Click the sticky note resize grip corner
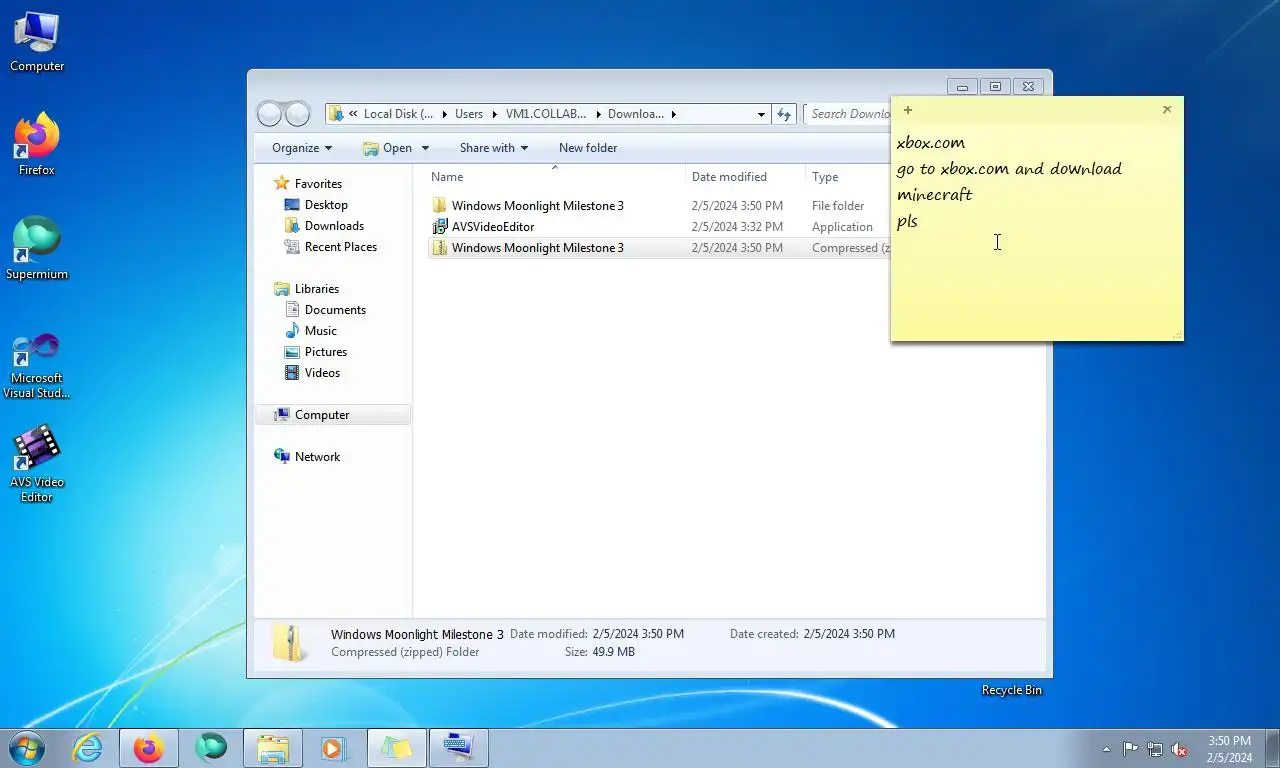This screenshot has width=1280, height=768. click(x=1177, y=334)
